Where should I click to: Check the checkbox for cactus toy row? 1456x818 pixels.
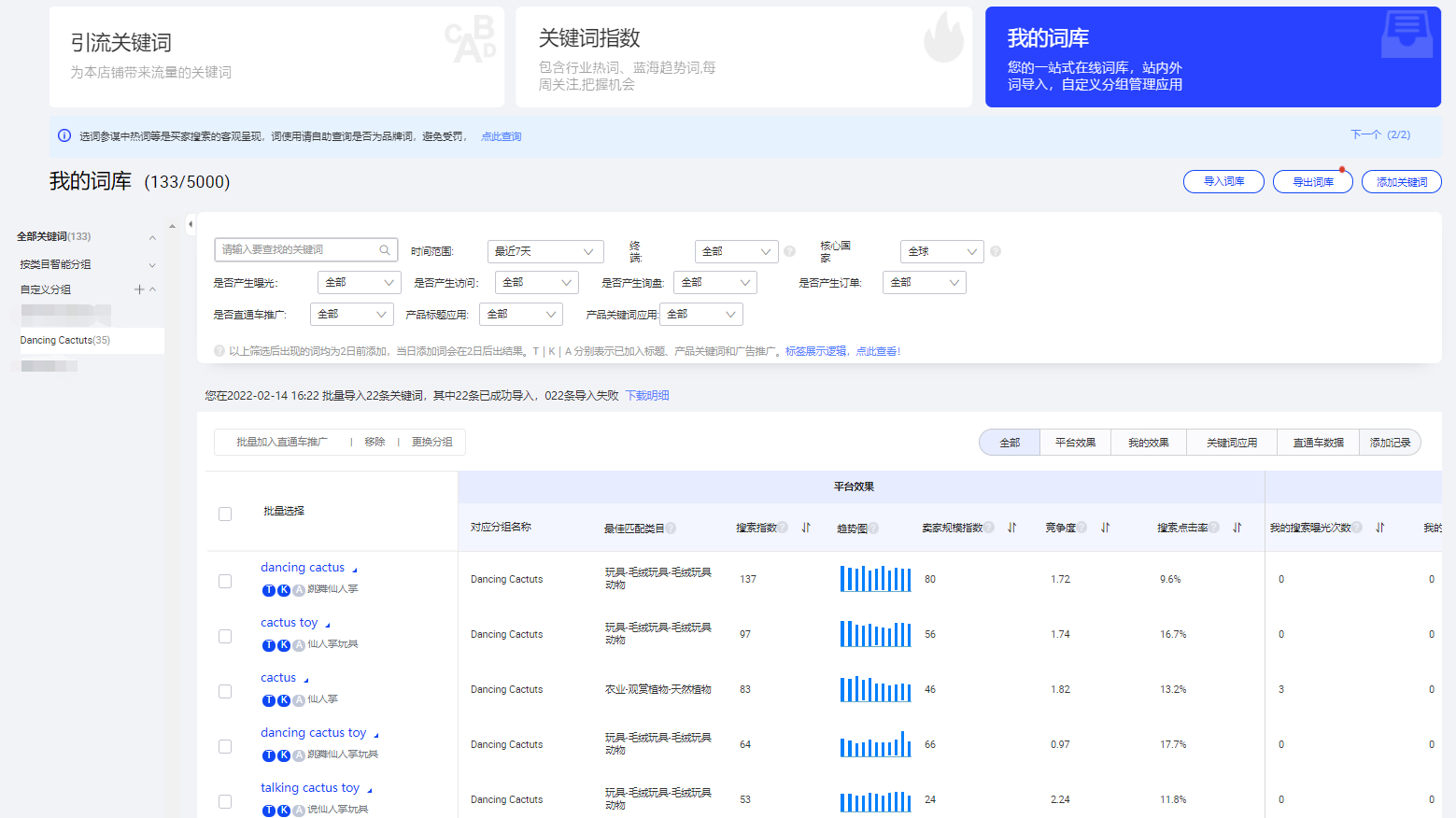pos(225,636)
